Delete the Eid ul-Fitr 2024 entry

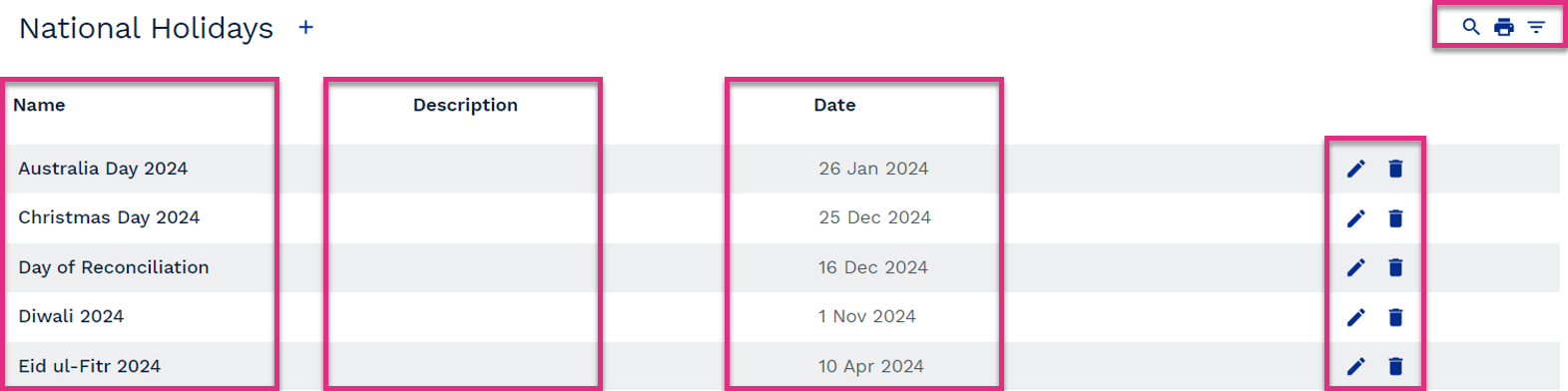(x=1396, y=366)
